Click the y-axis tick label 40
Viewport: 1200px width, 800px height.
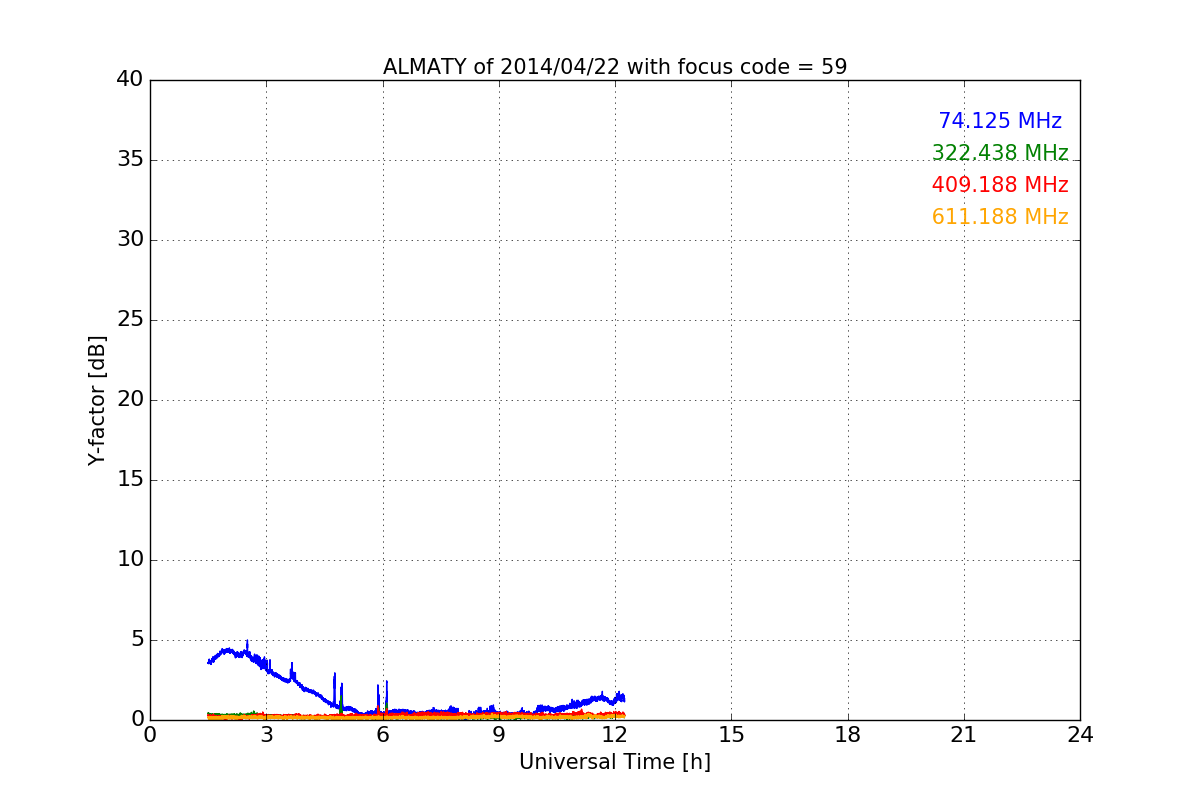[130, 80]
